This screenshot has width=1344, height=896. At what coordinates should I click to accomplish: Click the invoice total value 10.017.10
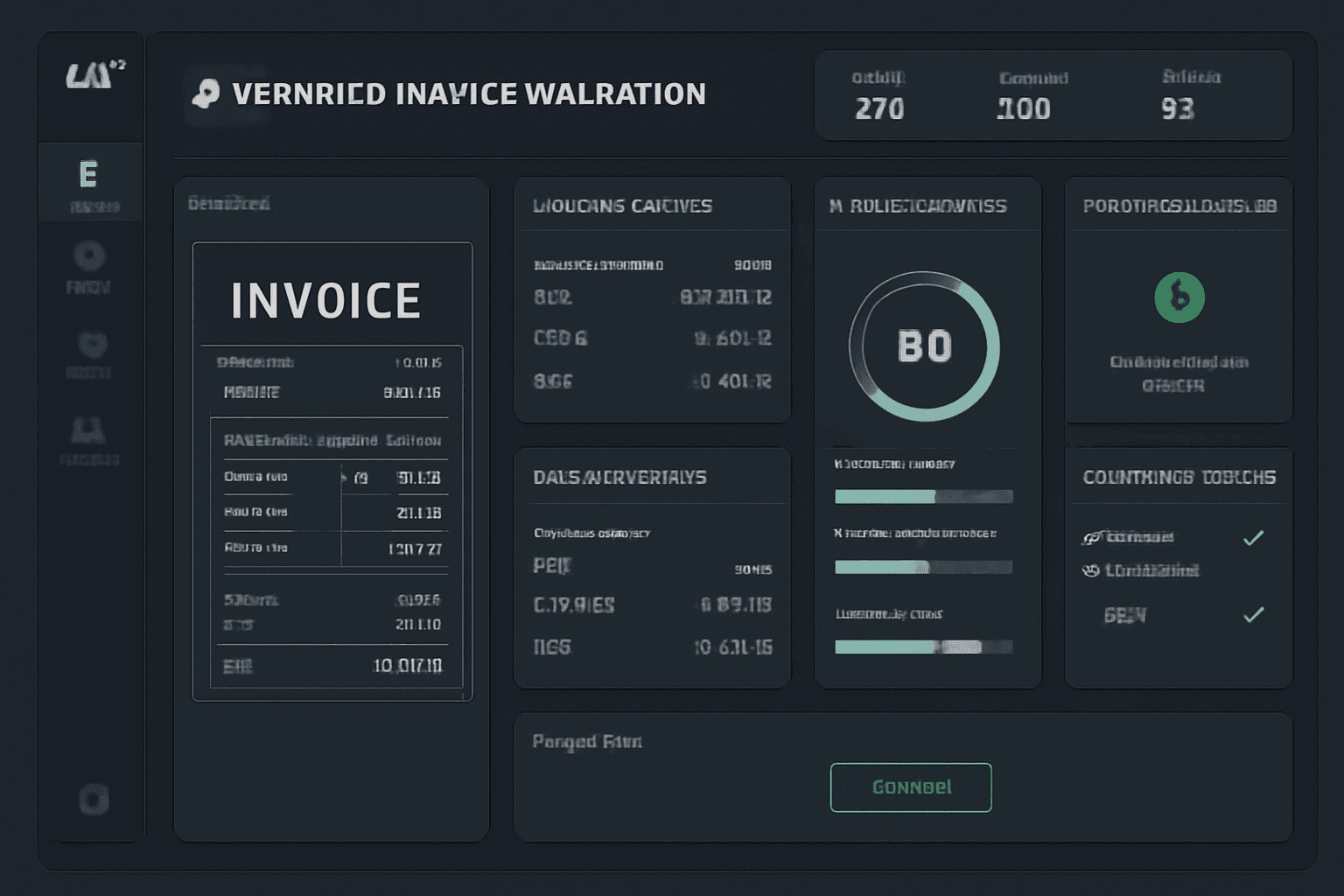pyautogui.click(x=408, y=666)
